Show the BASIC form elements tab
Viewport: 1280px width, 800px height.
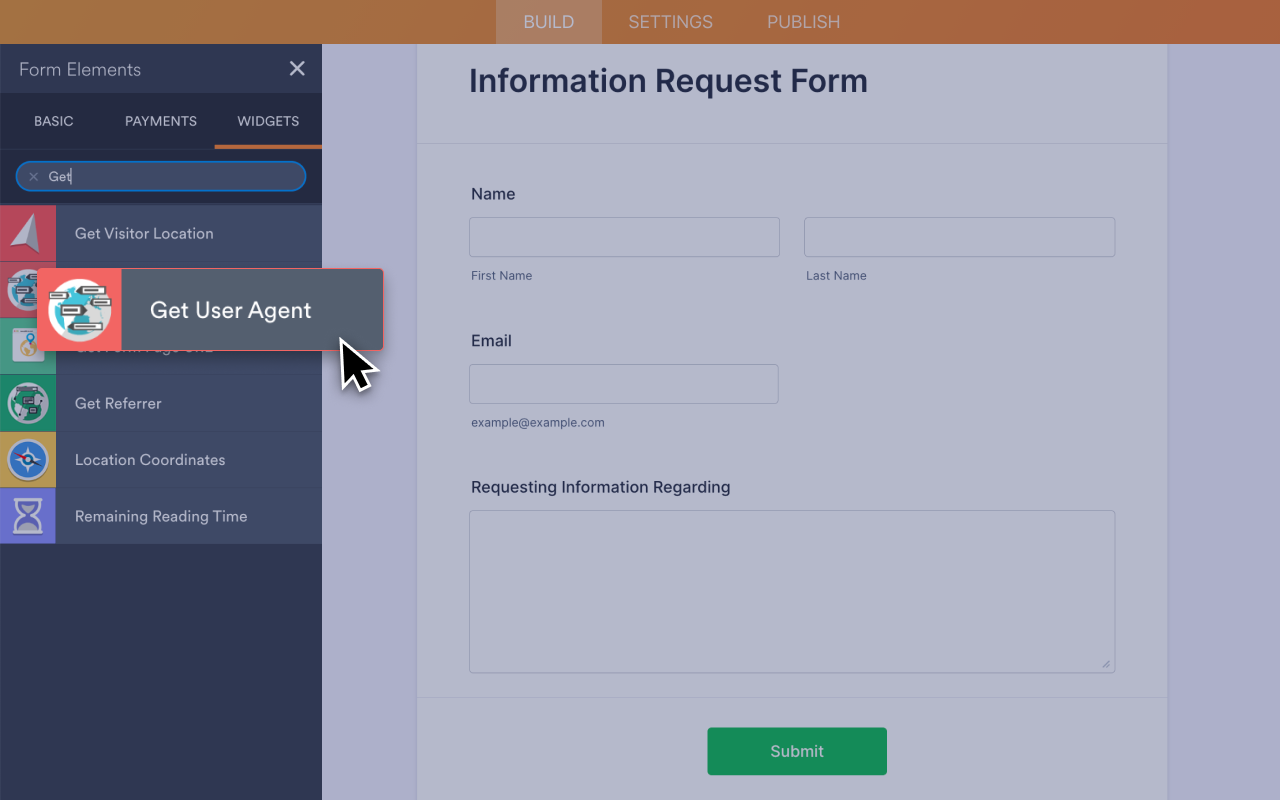(x=54, y=121)
